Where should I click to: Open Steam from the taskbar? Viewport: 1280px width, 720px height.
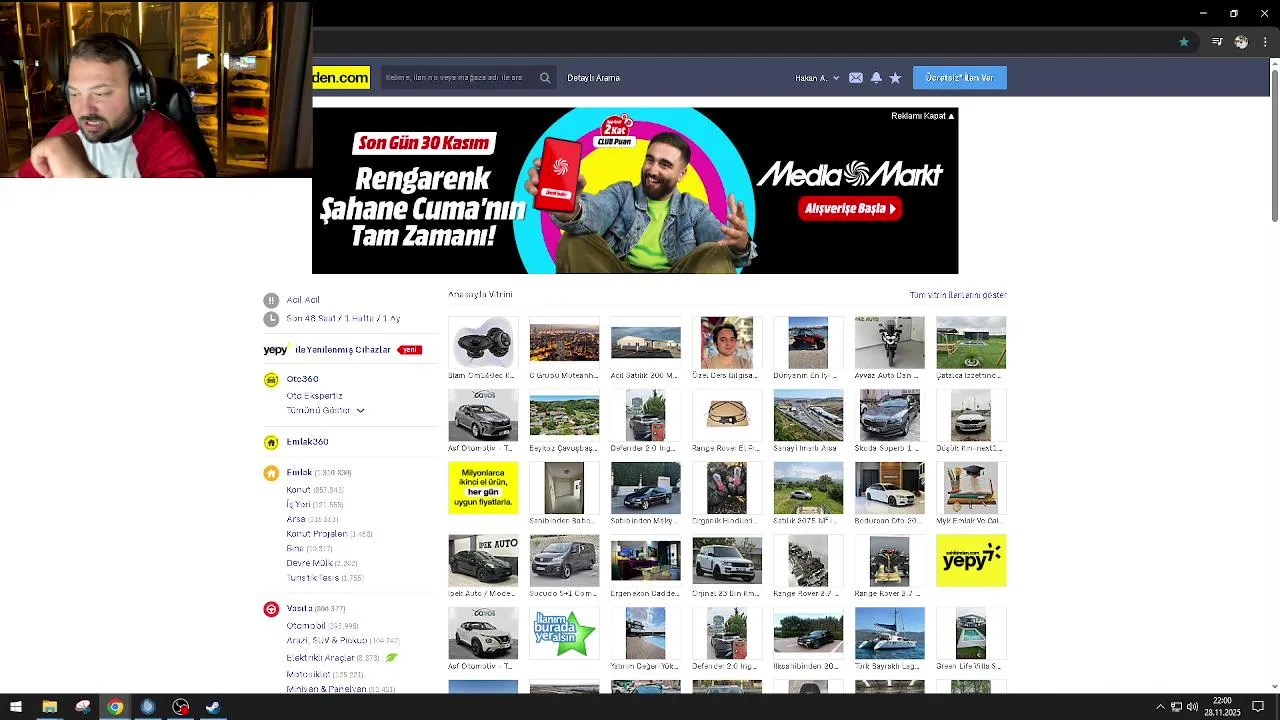[213, 707]
